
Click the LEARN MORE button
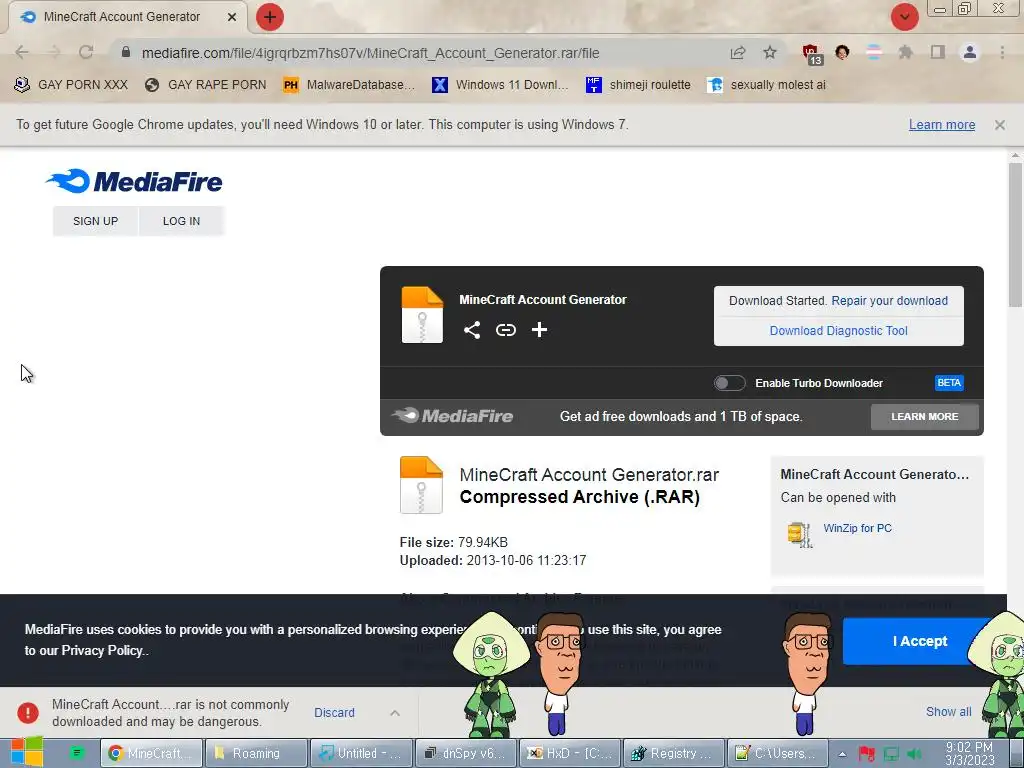(925, 417)
